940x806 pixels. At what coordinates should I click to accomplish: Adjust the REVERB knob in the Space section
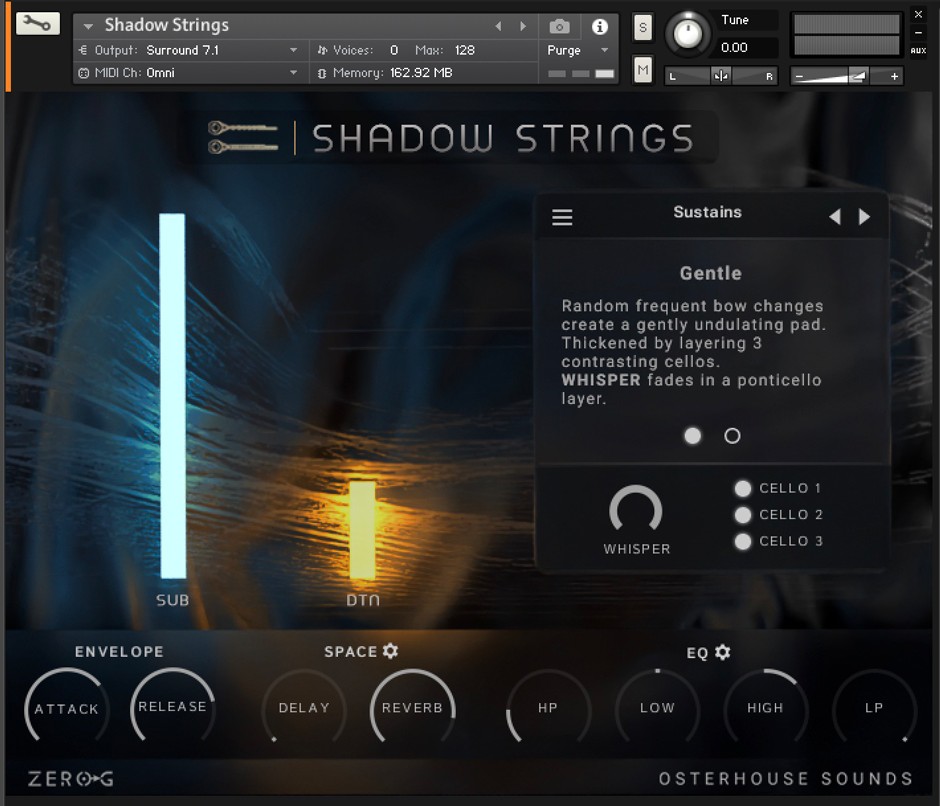tap(412, 709)
